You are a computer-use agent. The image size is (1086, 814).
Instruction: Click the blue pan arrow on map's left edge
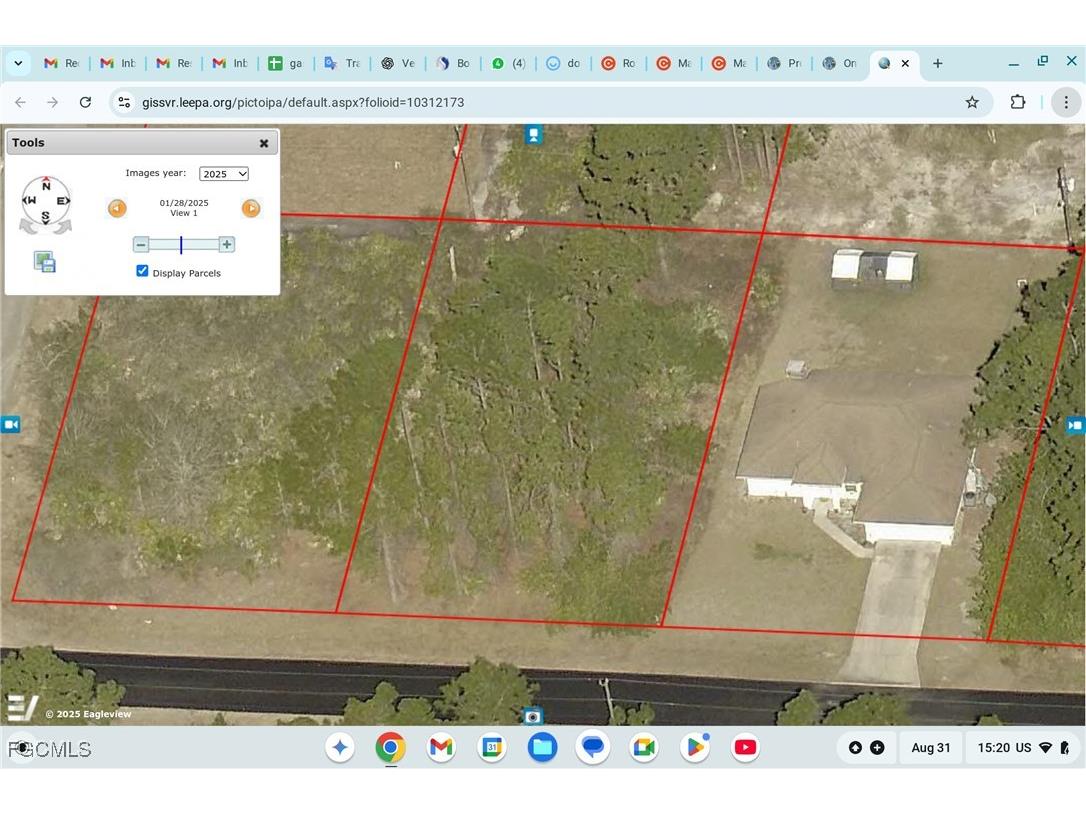tap(11, 424)
